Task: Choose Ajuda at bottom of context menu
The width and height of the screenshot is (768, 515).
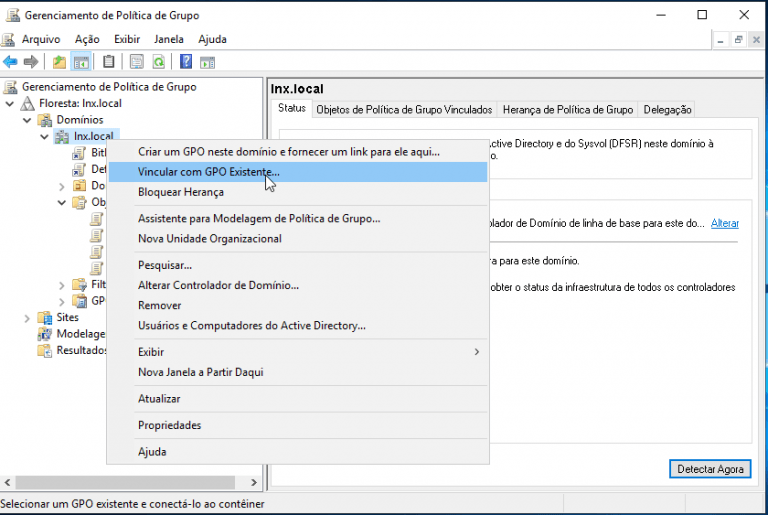Action: click(298, 451)
